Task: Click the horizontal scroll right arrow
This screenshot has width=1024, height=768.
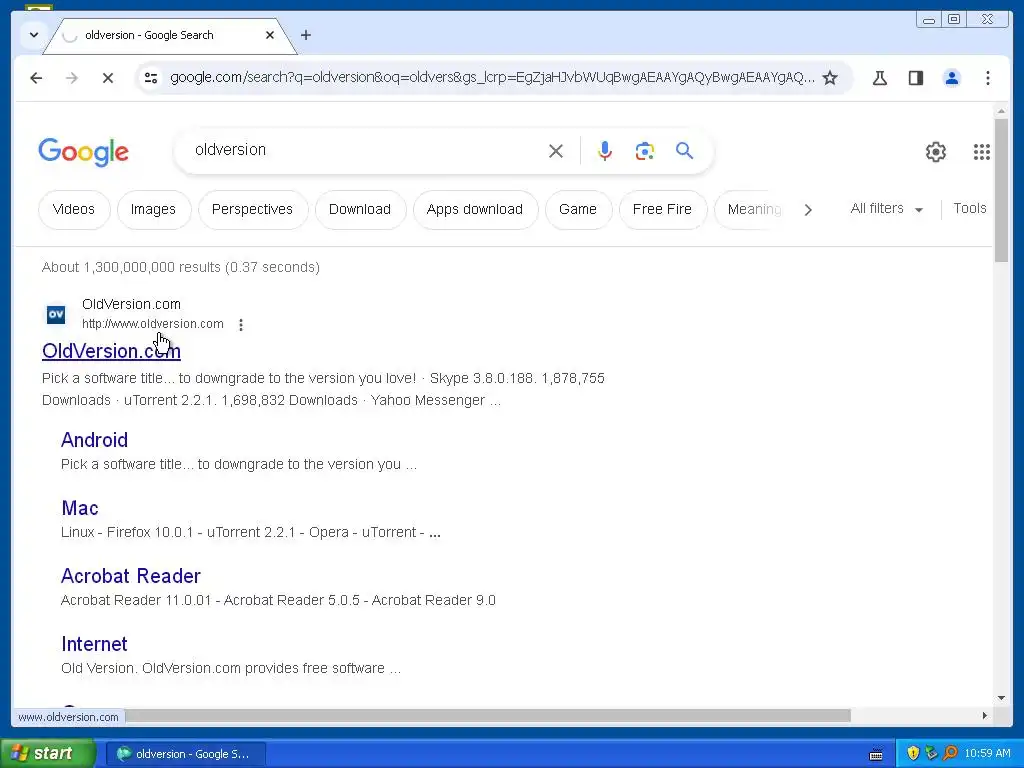Action: click(985, 716)
